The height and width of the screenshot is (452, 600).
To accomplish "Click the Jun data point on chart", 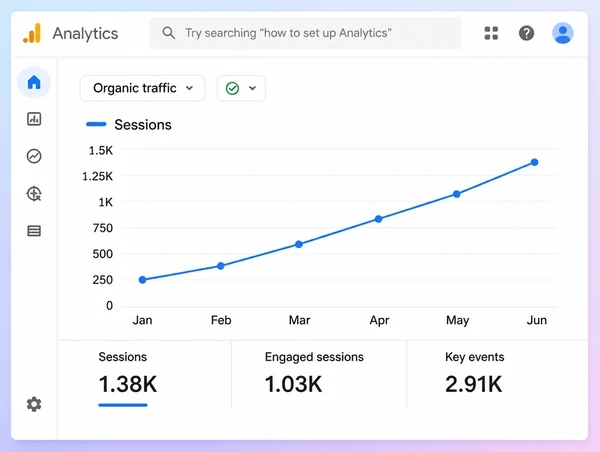I will [535, 162].
